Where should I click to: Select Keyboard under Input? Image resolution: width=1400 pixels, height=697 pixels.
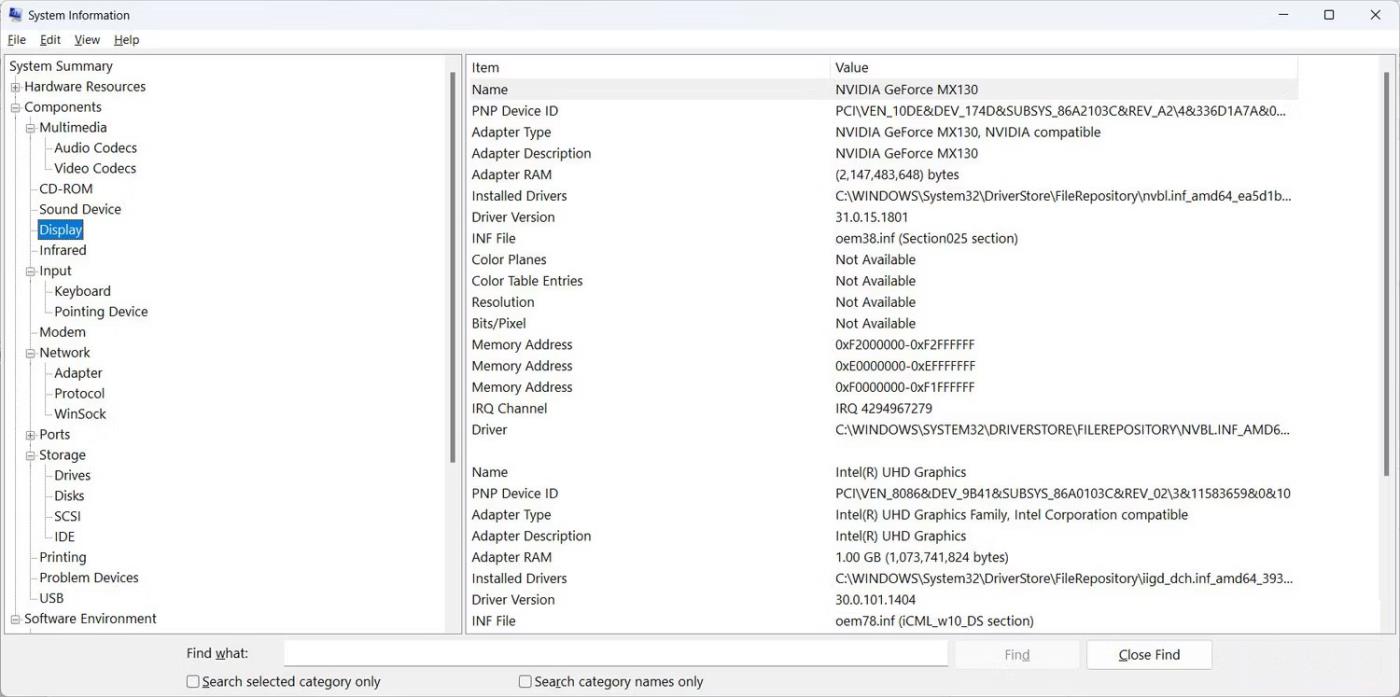(82, 292)
